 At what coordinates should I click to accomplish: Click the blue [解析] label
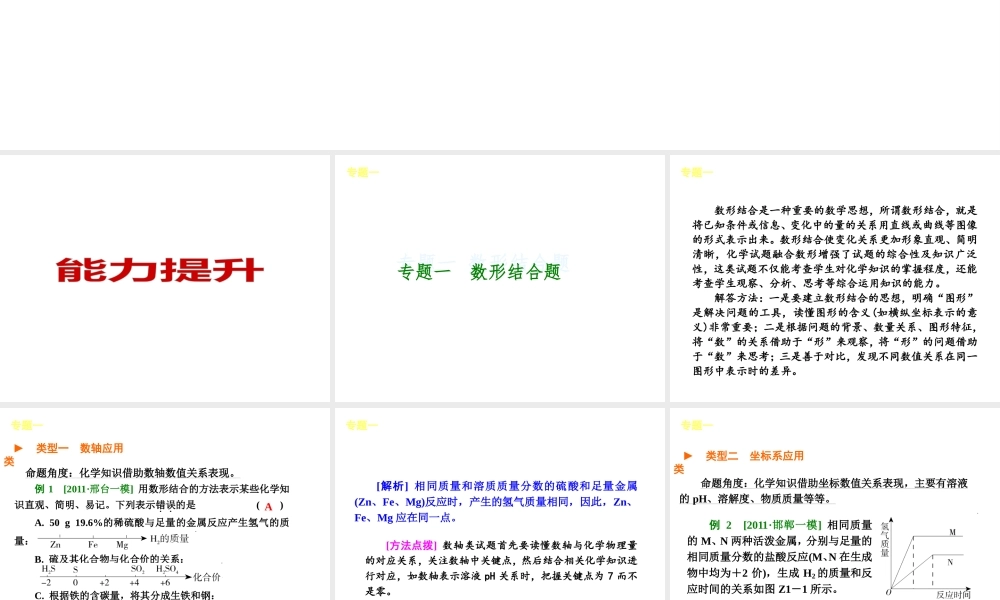(x=392, y=486)
